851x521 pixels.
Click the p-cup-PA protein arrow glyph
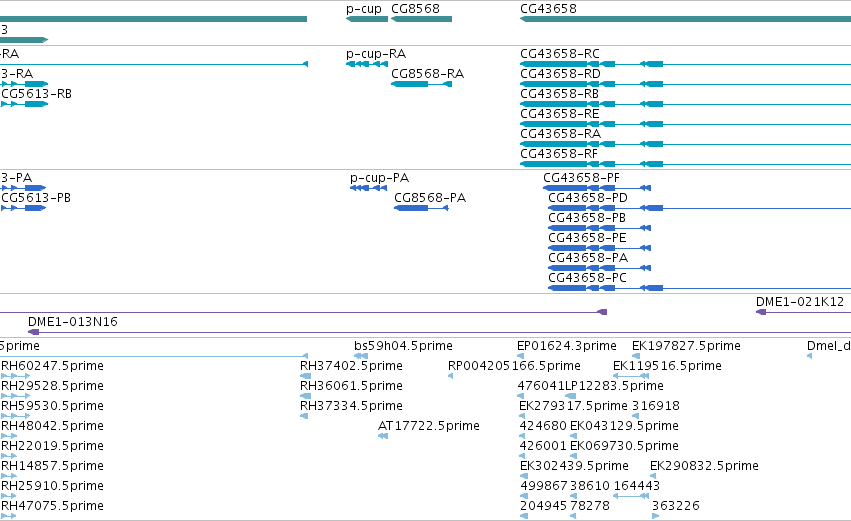point(369,188)
